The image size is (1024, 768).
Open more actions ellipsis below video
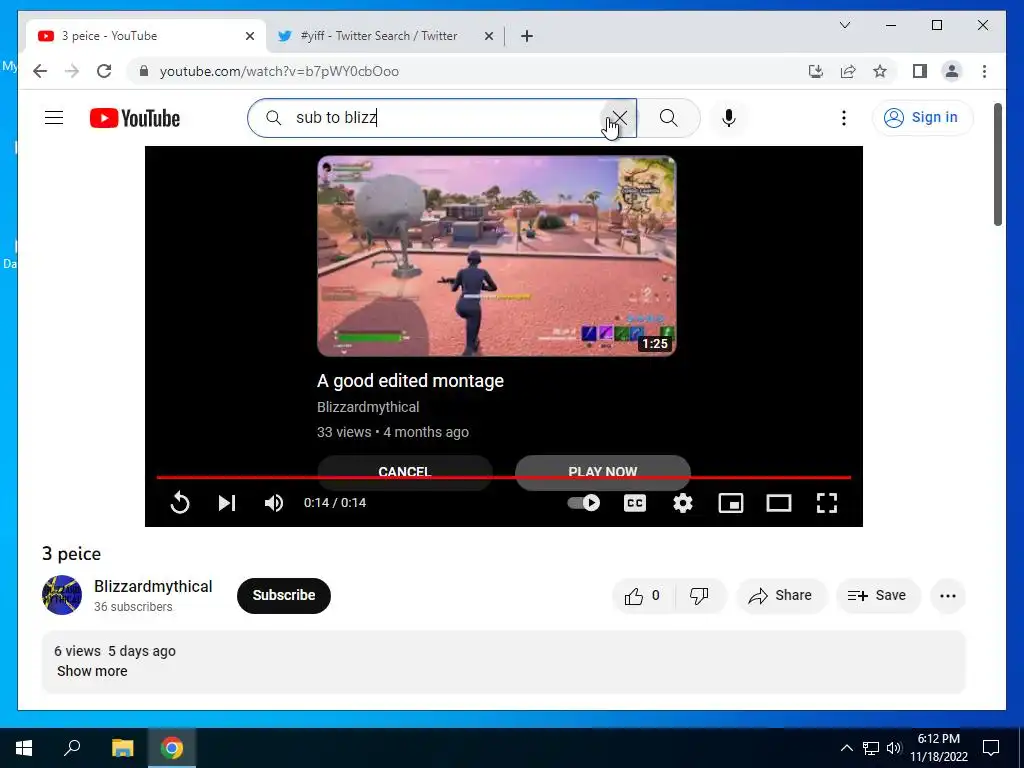tap(948, 596)
